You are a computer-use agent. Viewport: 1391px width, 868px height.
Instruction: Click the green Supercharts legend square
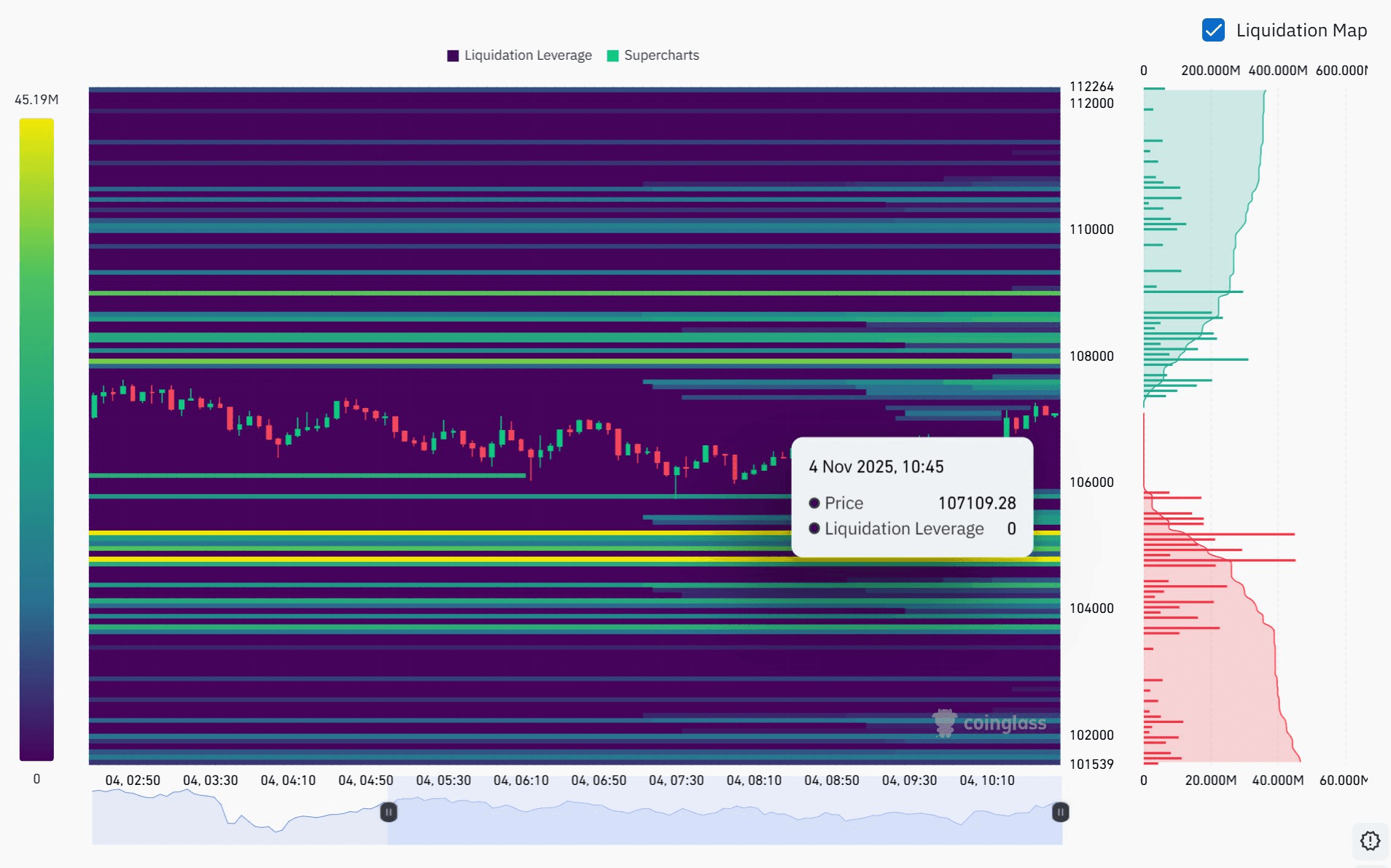tap(612, 55)
